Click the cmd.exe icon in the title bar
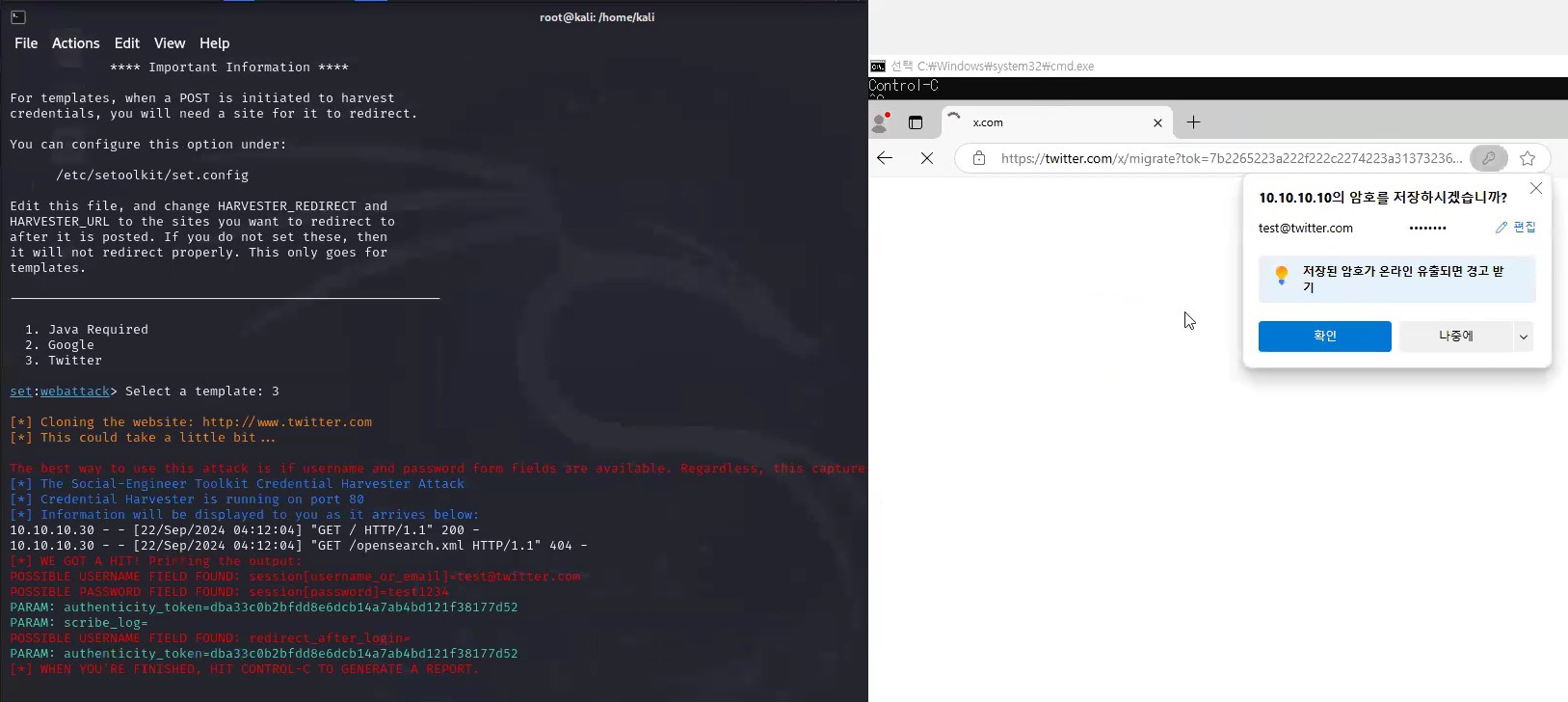Screen dimensions: 1568x702 (x=878, y=67)
